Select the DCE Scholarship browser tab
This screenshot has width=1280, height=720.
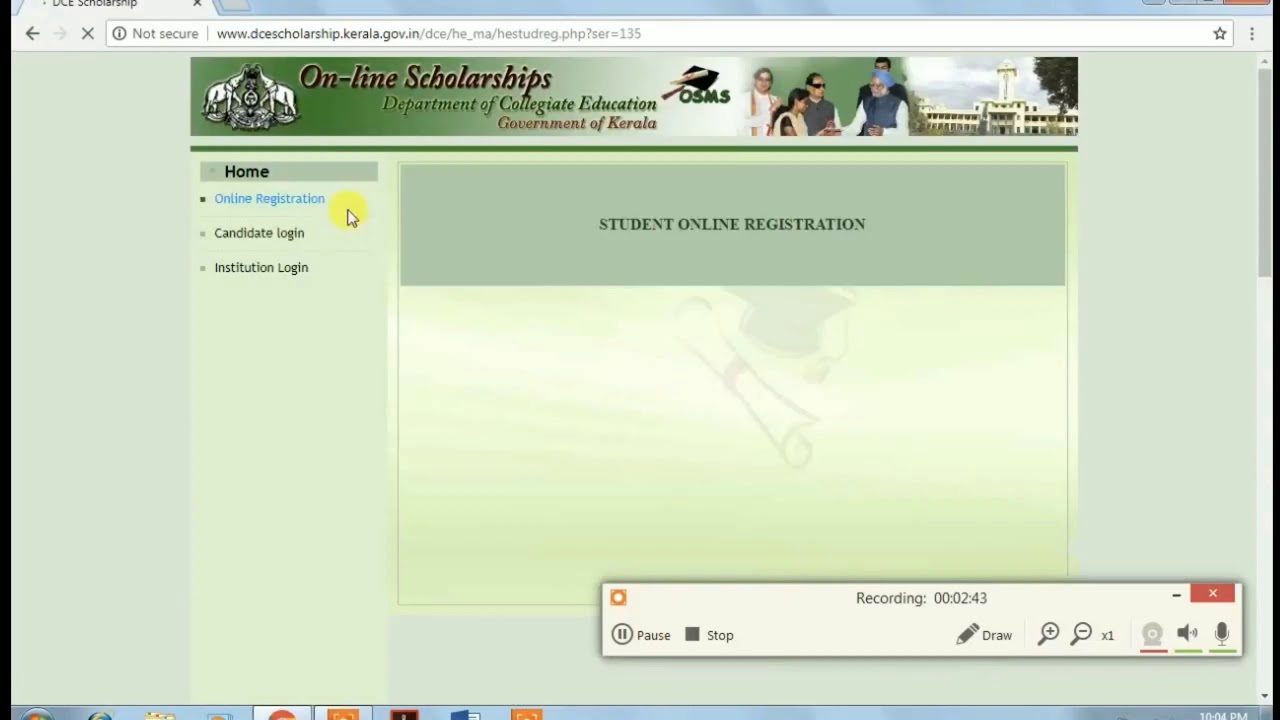[x=95, y=4]
